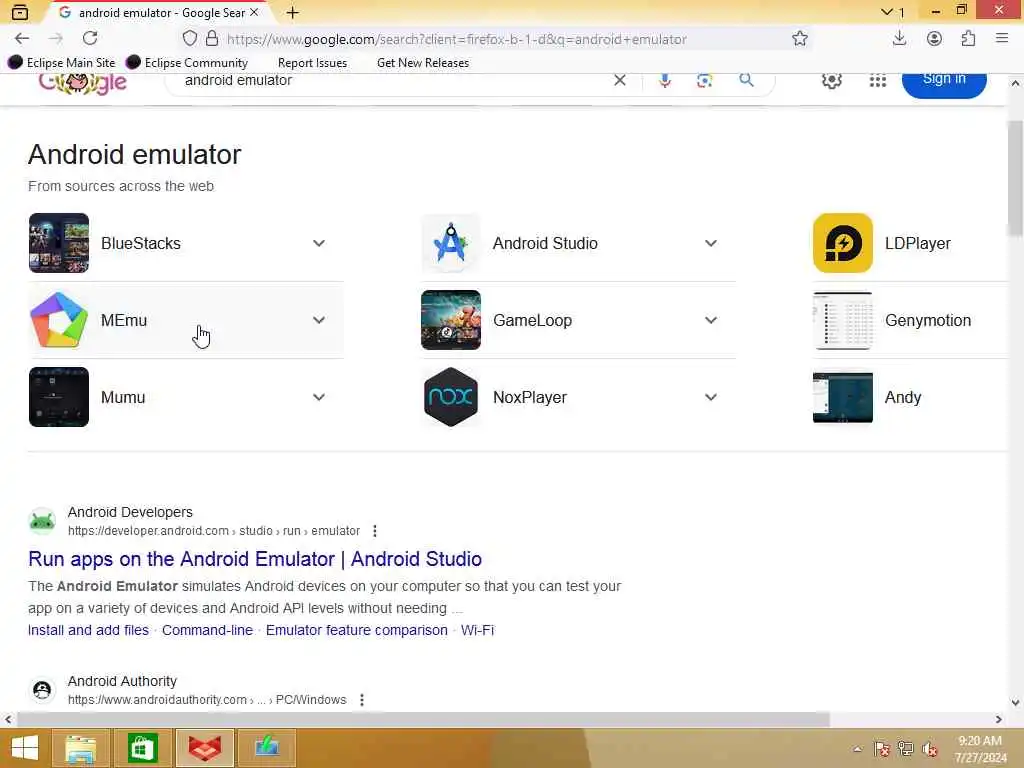Open Eclipse Community bookmark
This screenshot has width=1024, height=768.
187,63
